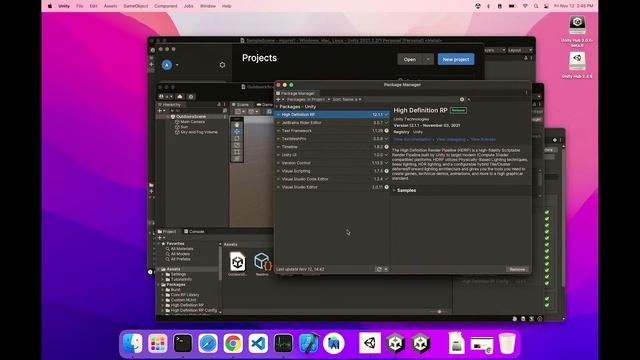Open Safari from the Dock
The width and height of the screenshot is (640, 360).
pyautogui.click(x=208, y=343)
